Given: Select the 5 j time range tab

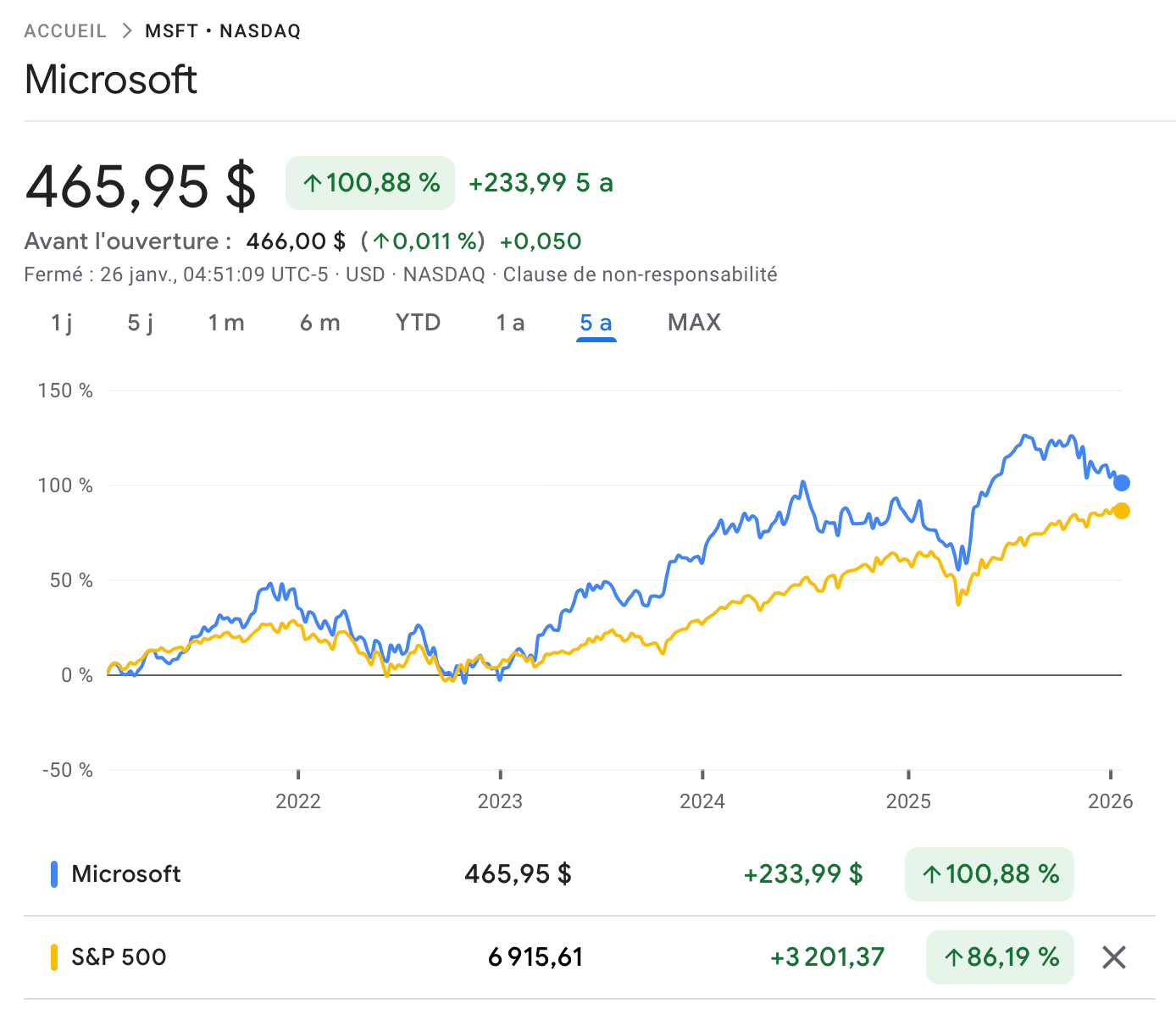Looking at the screenshot, I should click(x=141, y=323).
